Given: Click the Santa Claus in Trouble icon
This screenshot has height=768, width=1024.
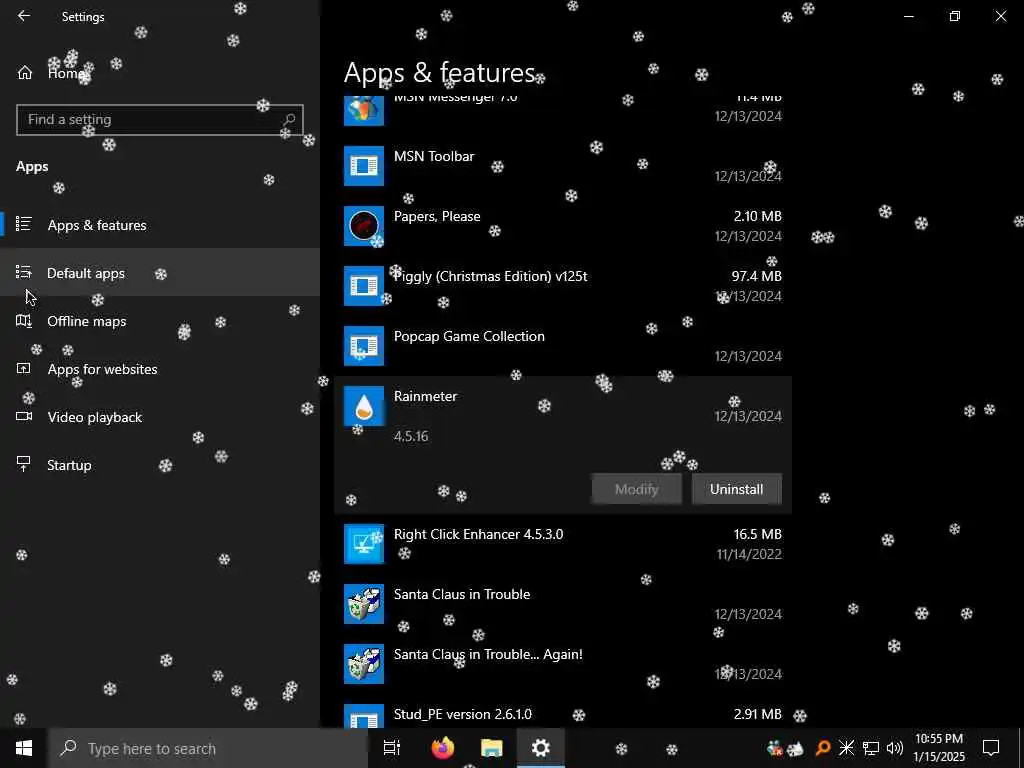Looking at the screenshot, I should pos(364,604).
